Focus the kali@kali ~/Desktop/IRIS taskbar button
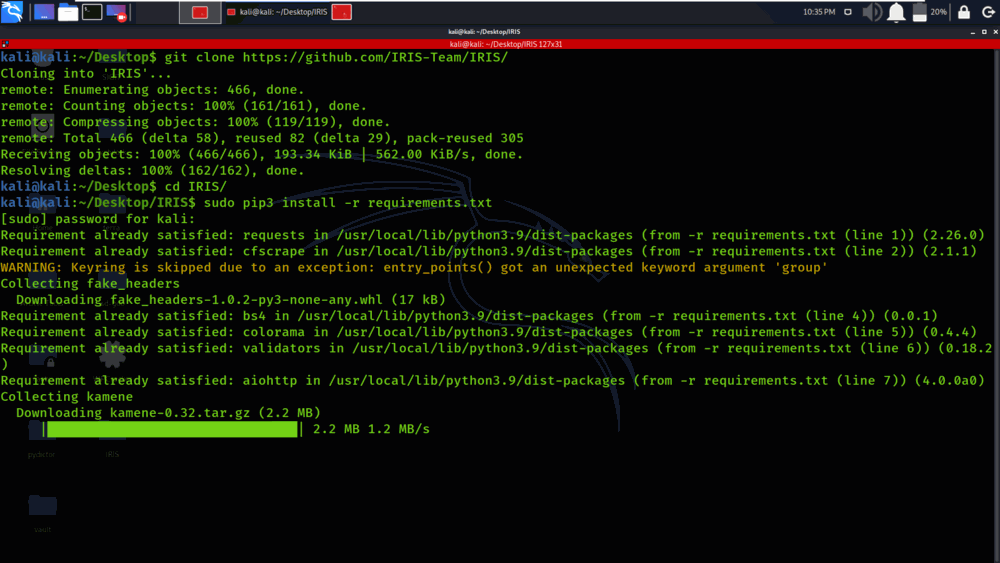The width and height of the screenshot is (1000, 563). point(277,12)
